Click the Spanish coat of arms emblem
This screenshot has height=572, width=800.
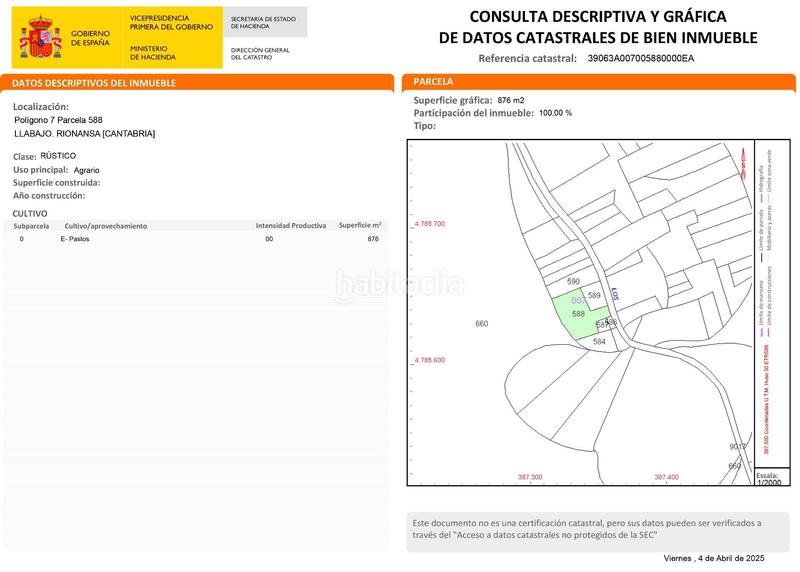(41, 37)
